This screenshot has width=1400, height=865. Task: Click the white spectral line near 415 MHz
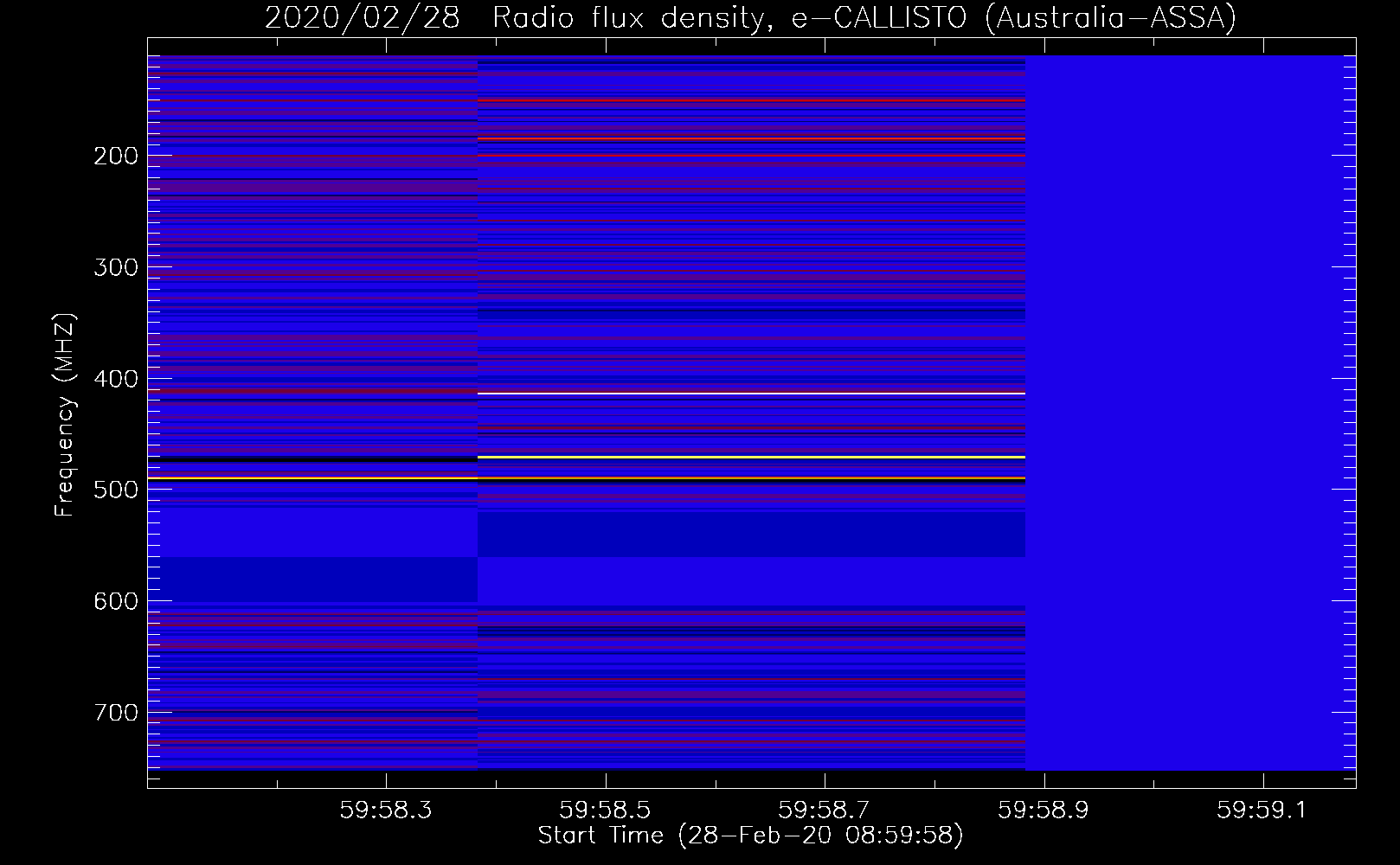(751, 394)
